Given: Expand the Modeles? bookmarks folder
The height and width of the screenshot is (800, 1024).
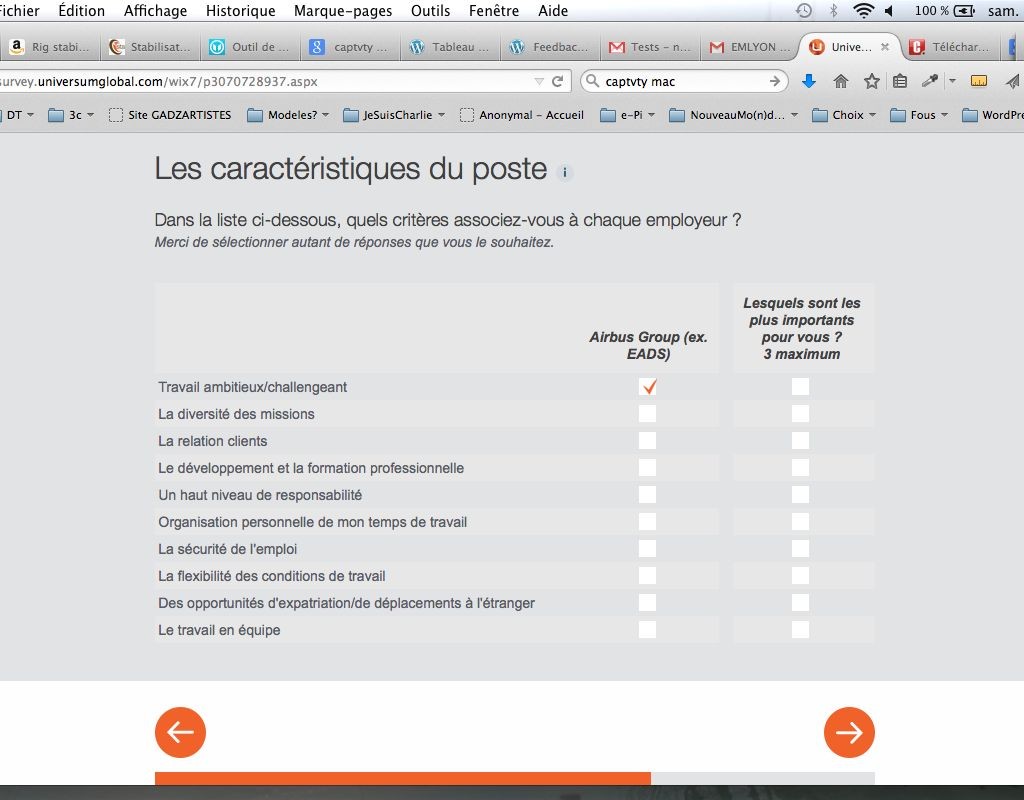Looking at the screenshot, I should point(288,115).
